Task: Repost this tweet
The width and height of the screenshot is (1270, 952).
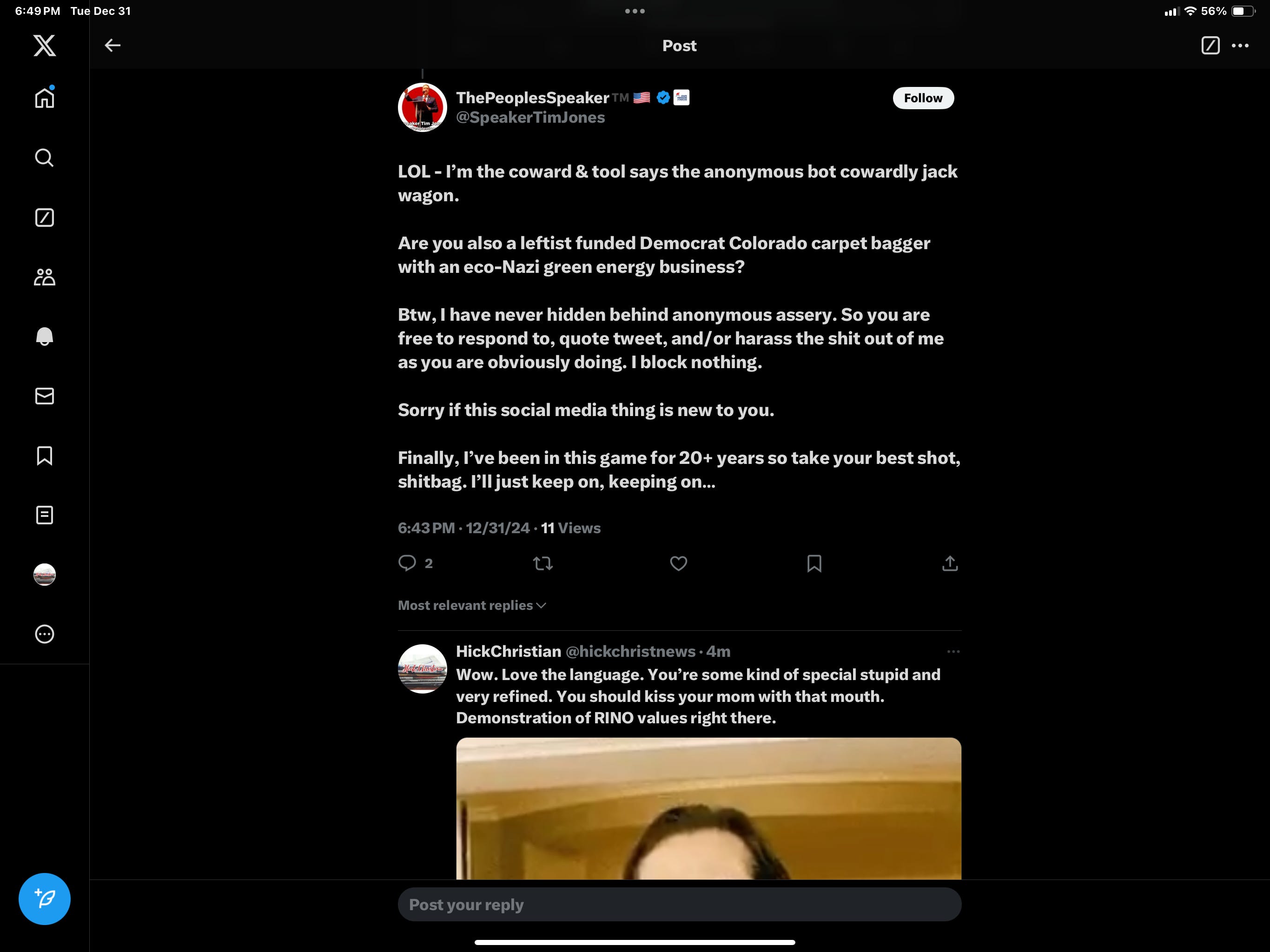Action: coord(542,563)
